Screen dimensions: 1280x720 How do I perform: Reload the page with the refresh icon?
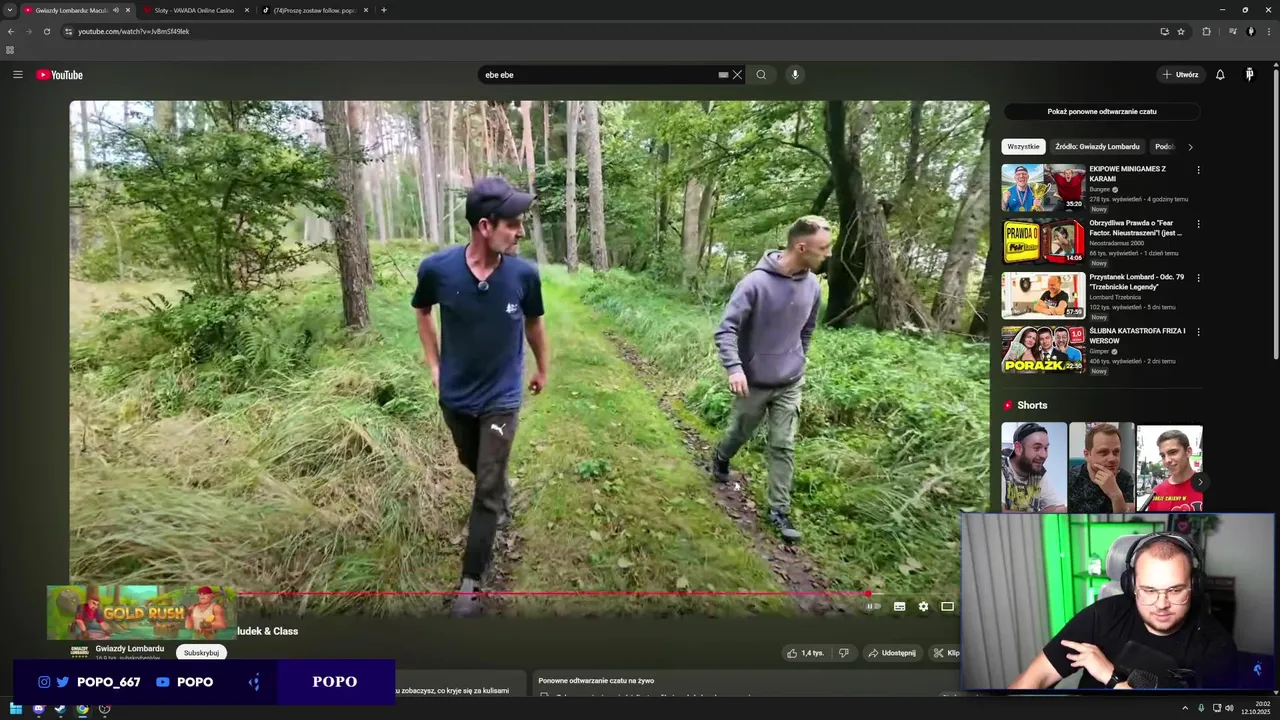pos(46,31)
